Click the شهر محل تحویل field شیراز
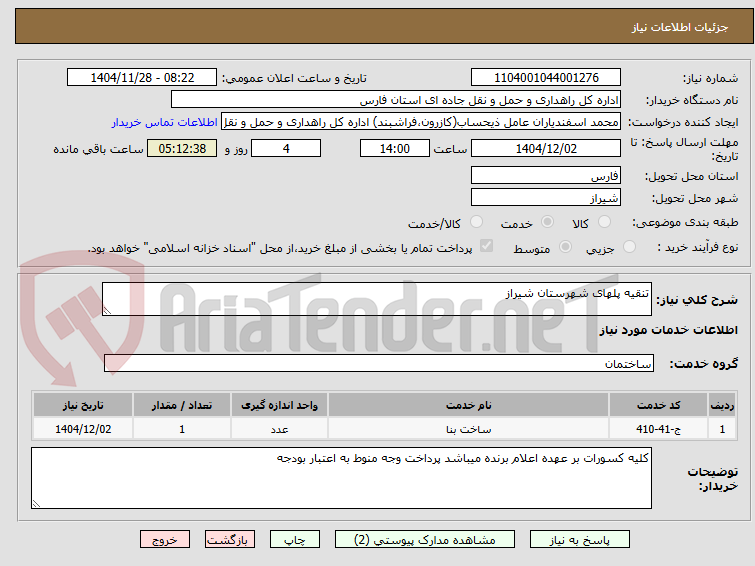755x566 pixels. pos(546,197)
